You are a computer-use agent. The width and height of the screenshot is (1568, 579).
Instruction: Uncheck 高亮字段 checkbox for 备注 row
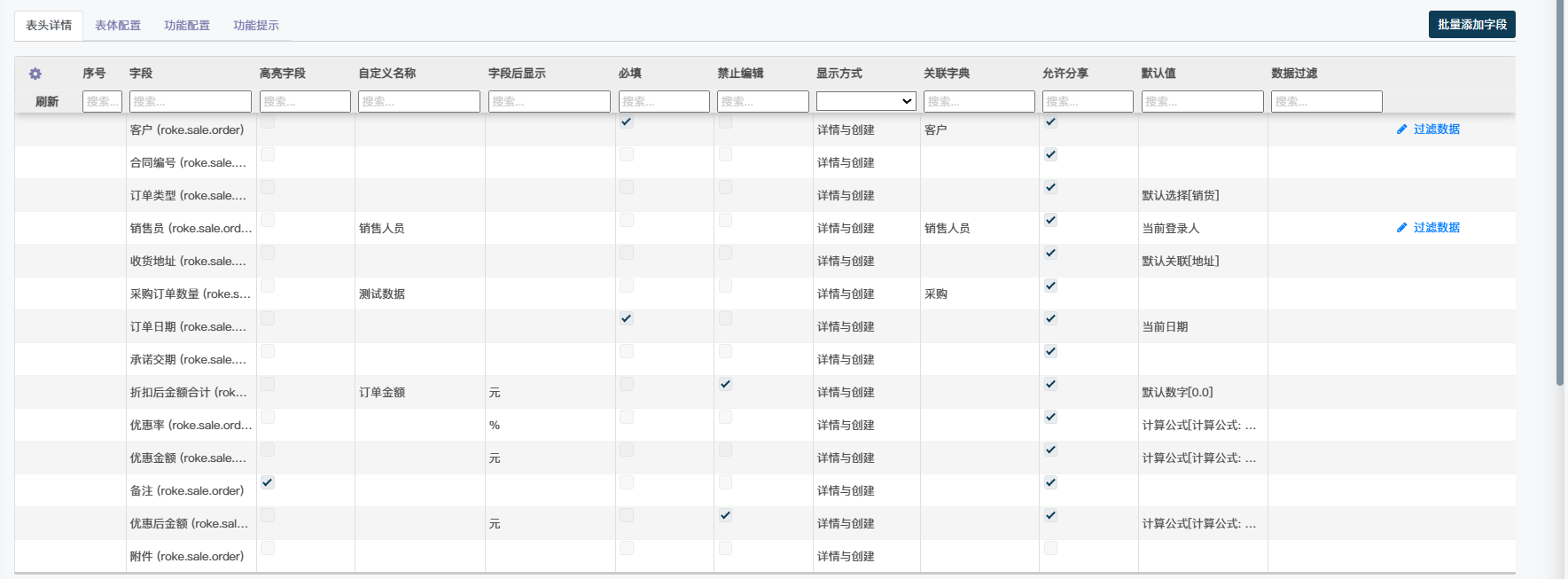pos(268,482)
